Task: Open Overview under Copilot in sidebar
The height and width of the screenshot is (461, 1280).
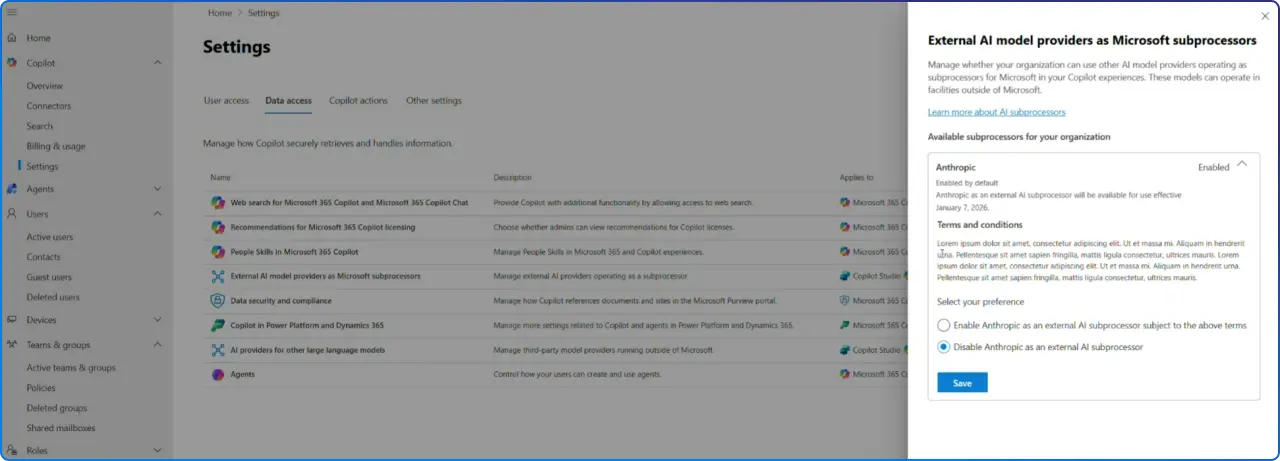Action: (x=45, y=86)
